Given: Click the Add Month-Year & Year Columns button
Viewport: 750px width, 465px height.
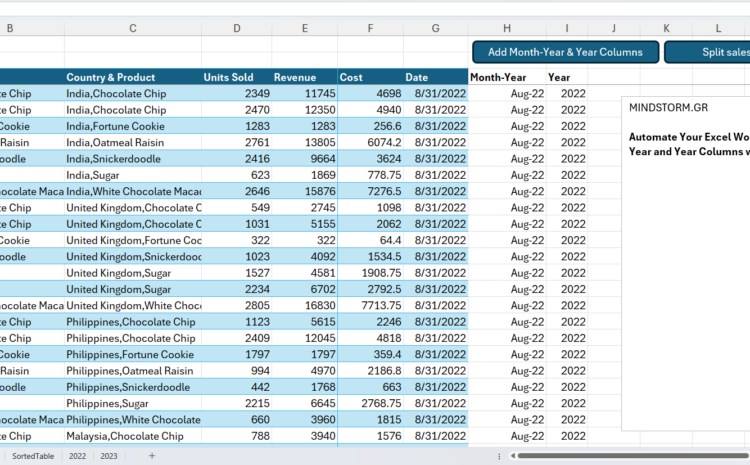Looking at the screenshot, I should pos(565,52).
